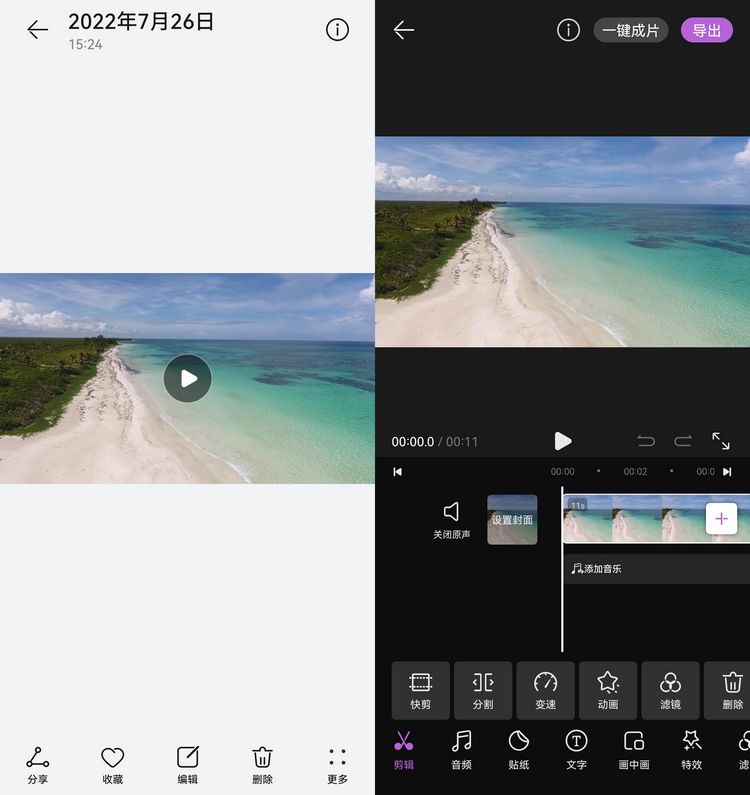
Task: Open the 动画 animation tool
Action: point(608,691)
